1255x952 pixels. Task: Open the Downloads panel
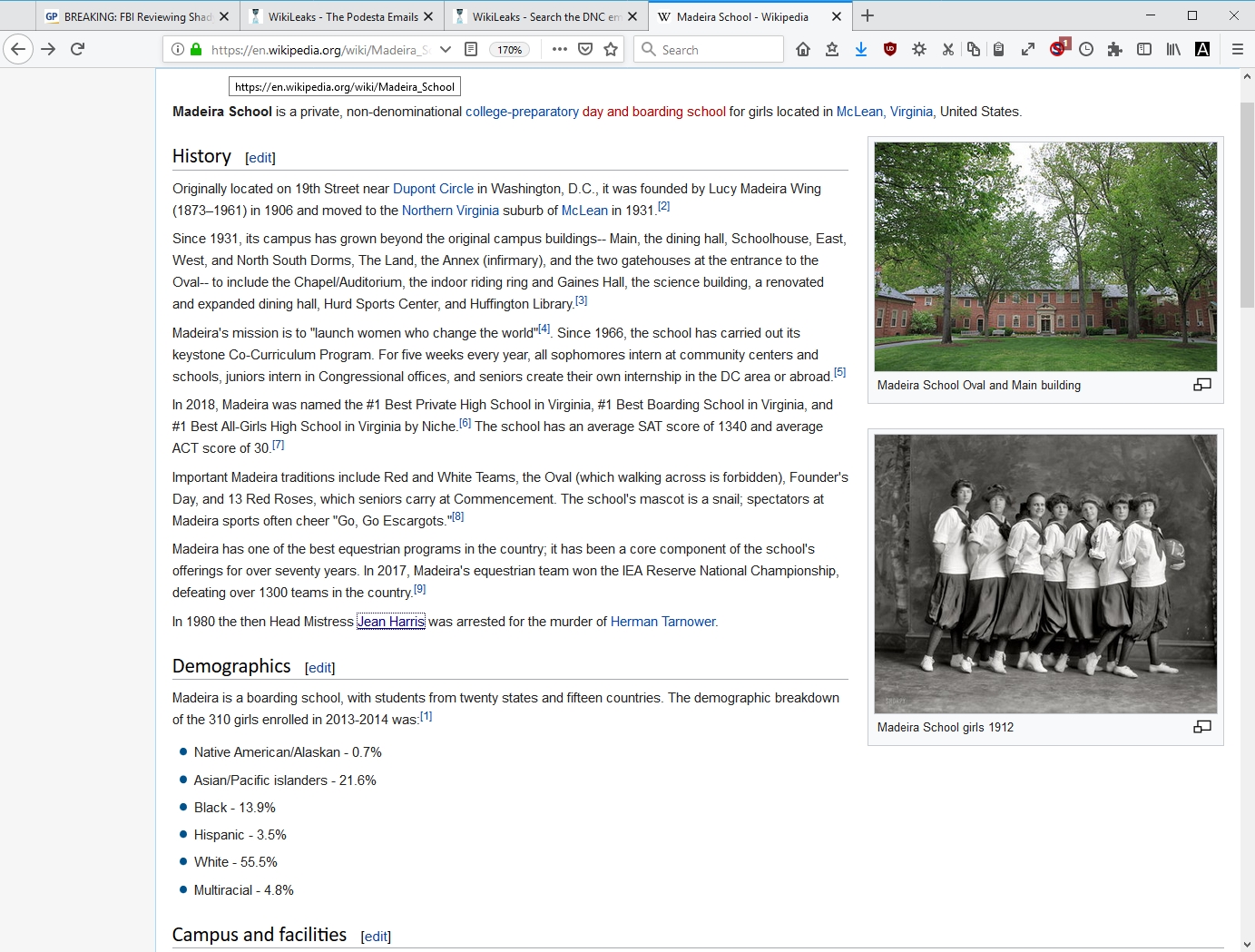click(x=861, y=49)
